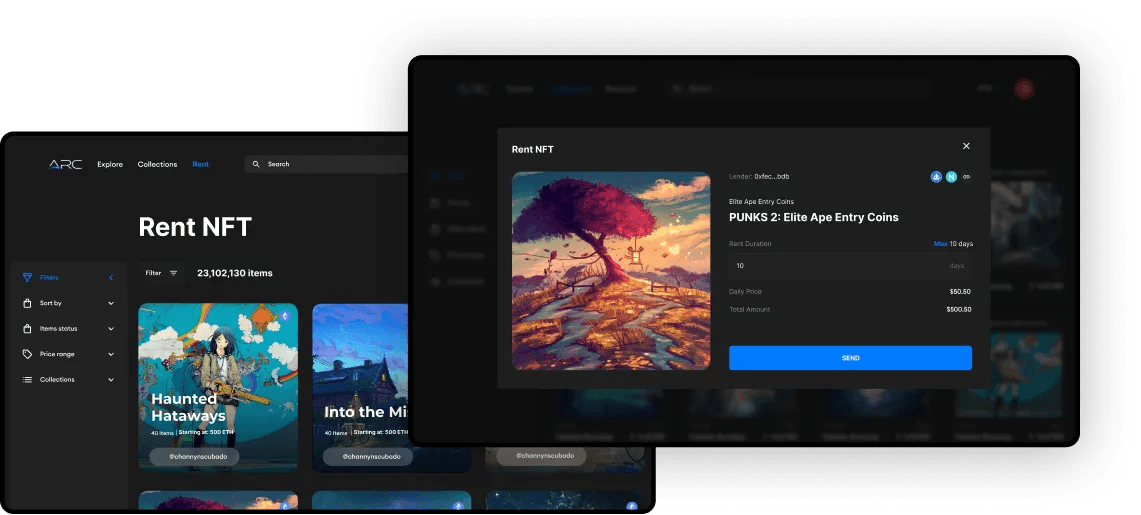
Task: Click the $50.50 daily price value
Action: click(x=961, y=292)
